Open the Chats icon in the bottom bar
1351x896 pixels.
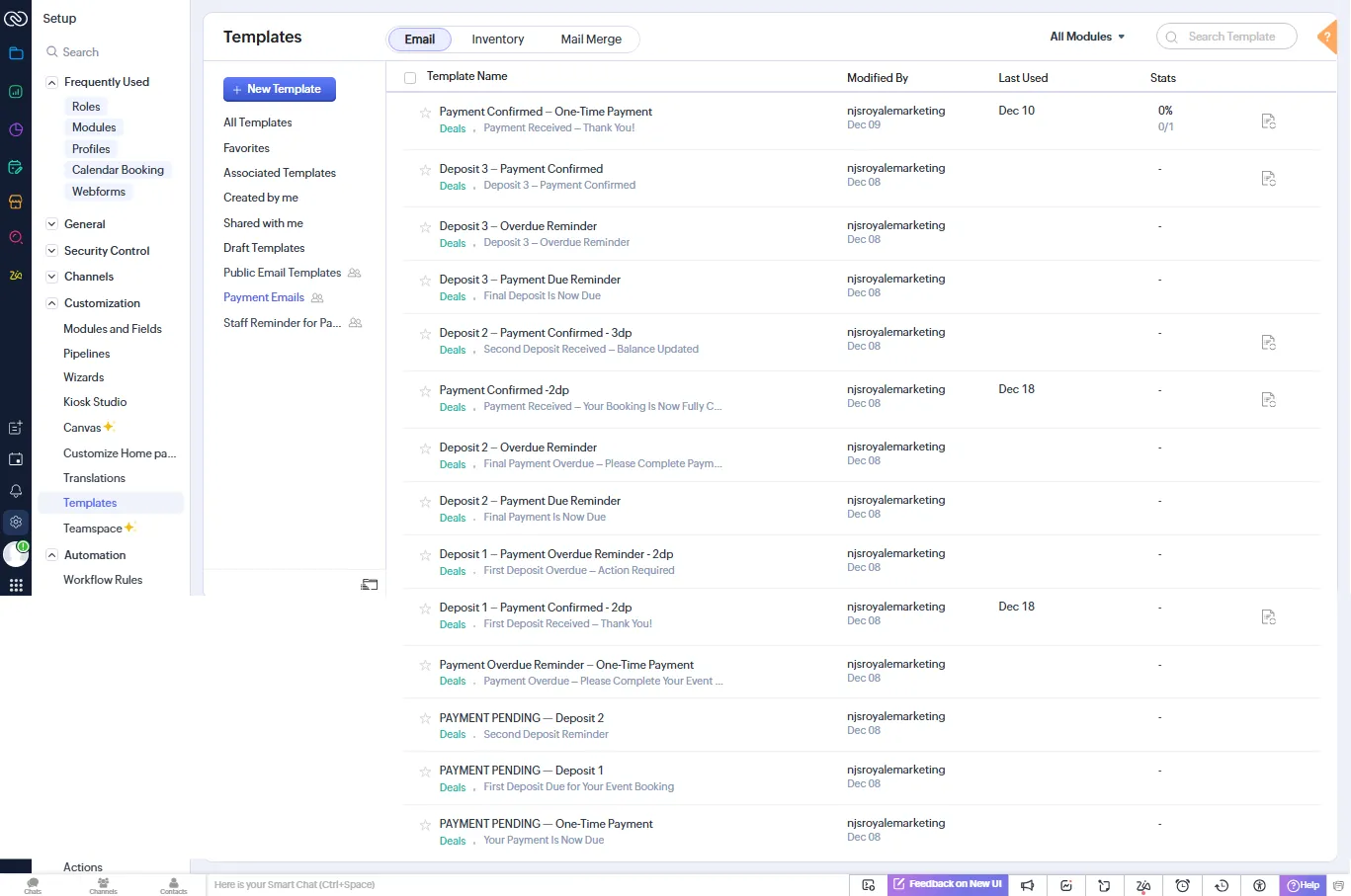[x=33, y=885]
